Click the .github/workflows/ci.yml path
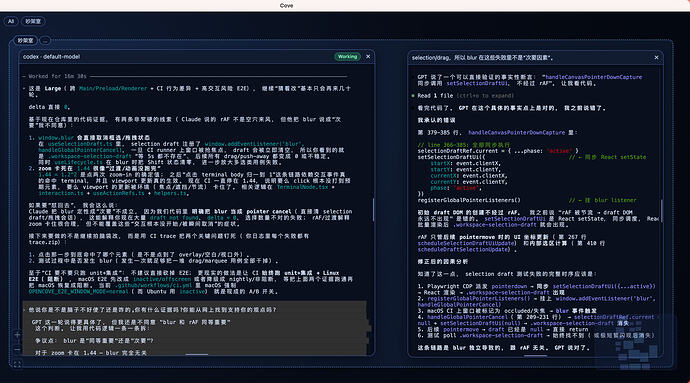Image resolution: width=690 pixels, height=383 pixels. click(154, 285)
